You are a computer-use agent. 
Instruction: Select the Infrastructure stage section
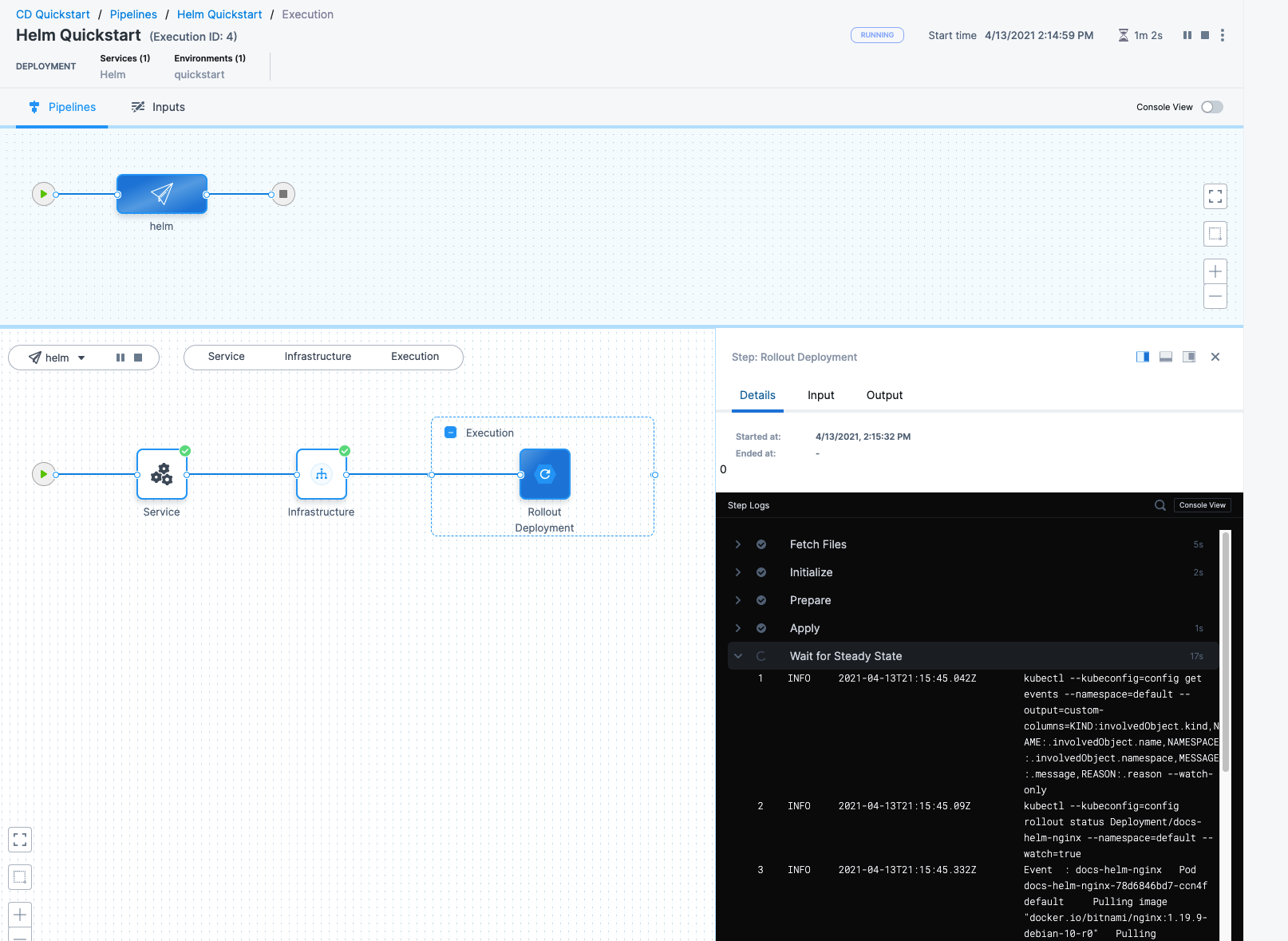pyautogui.click(x=318, y=357)
